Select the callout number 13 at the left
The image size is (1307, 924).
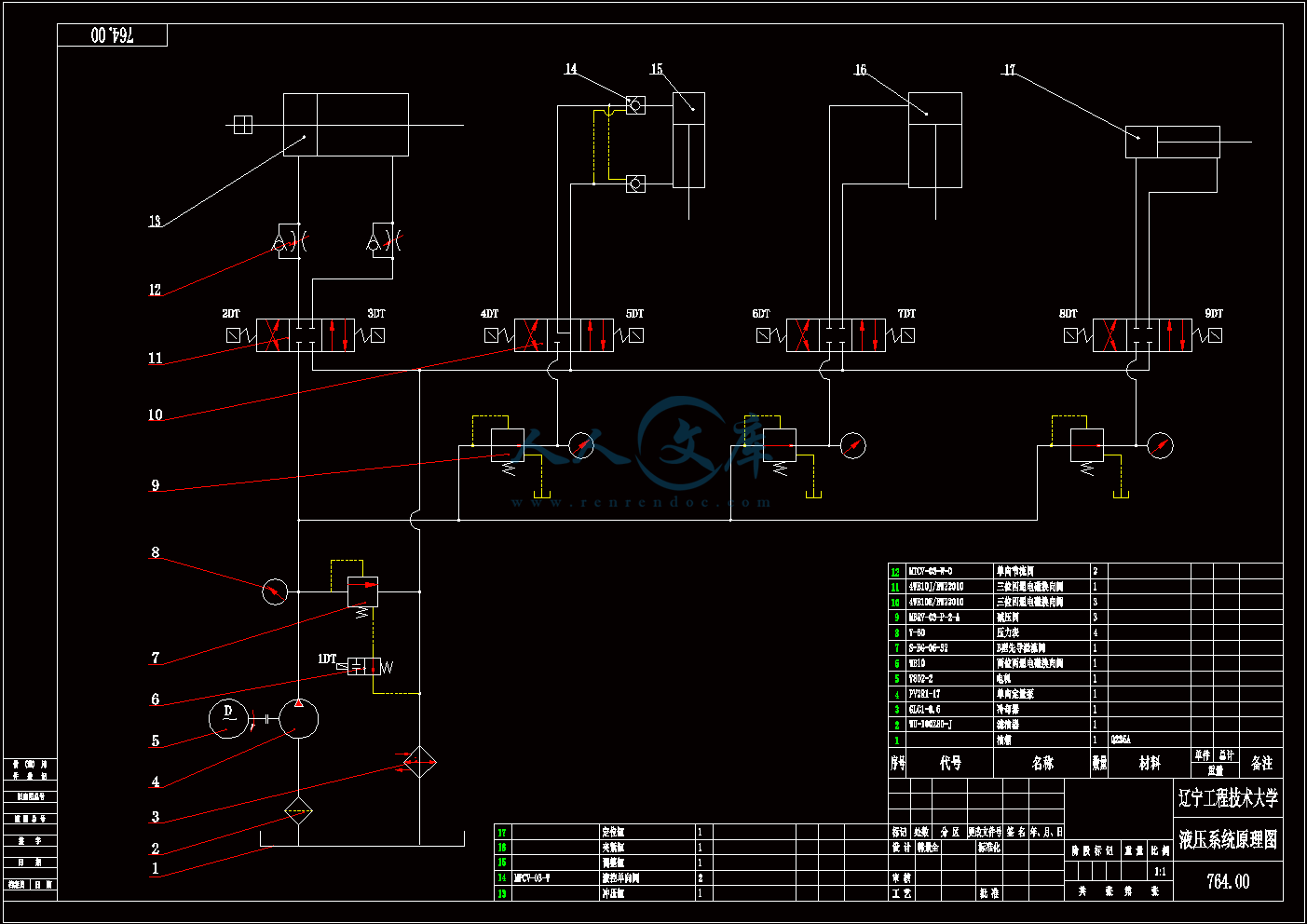[155, 221]
